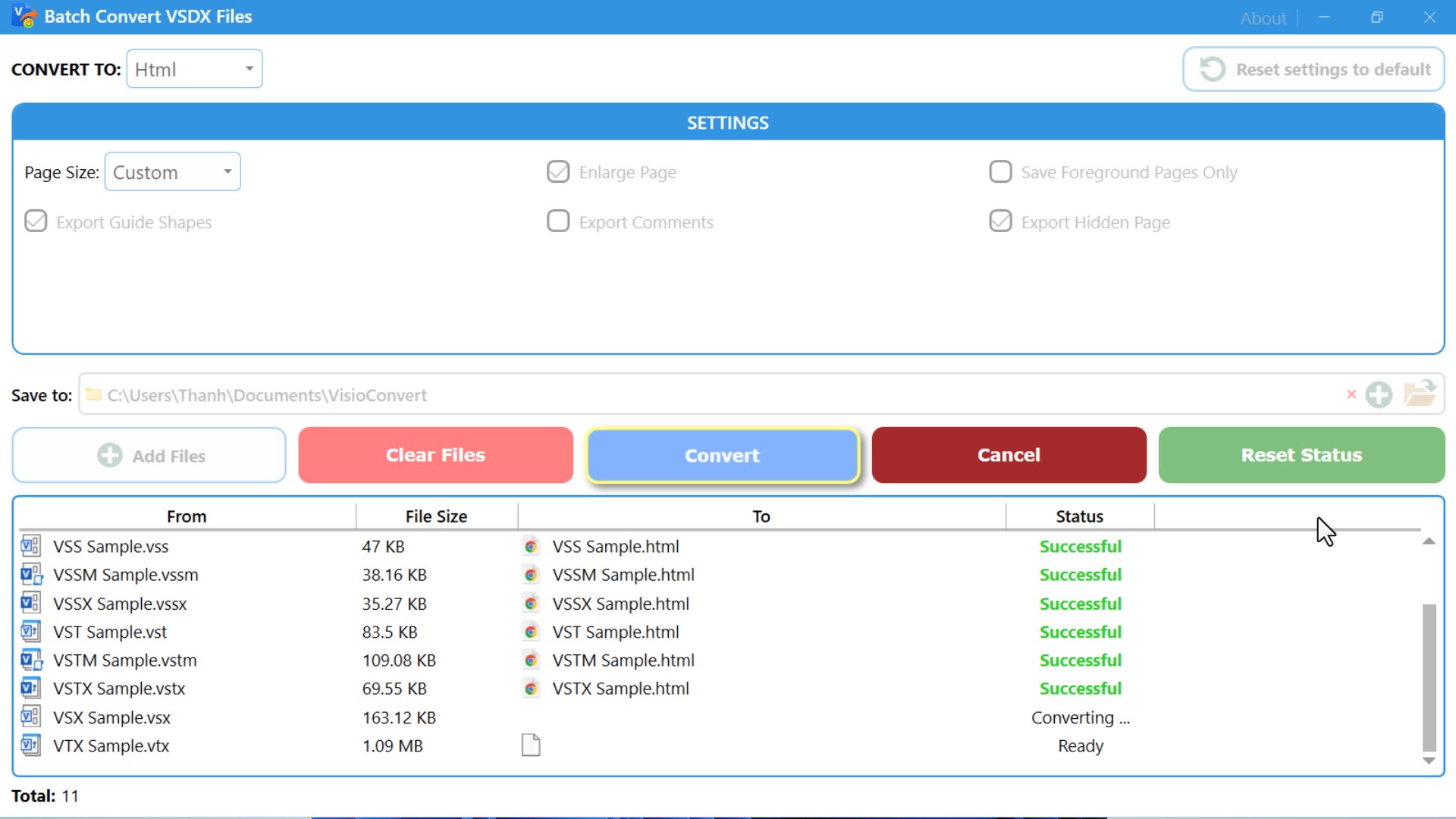Toggle the Enlarge Page checkbox
1456x819 pixels.
(x=558, y=172)
